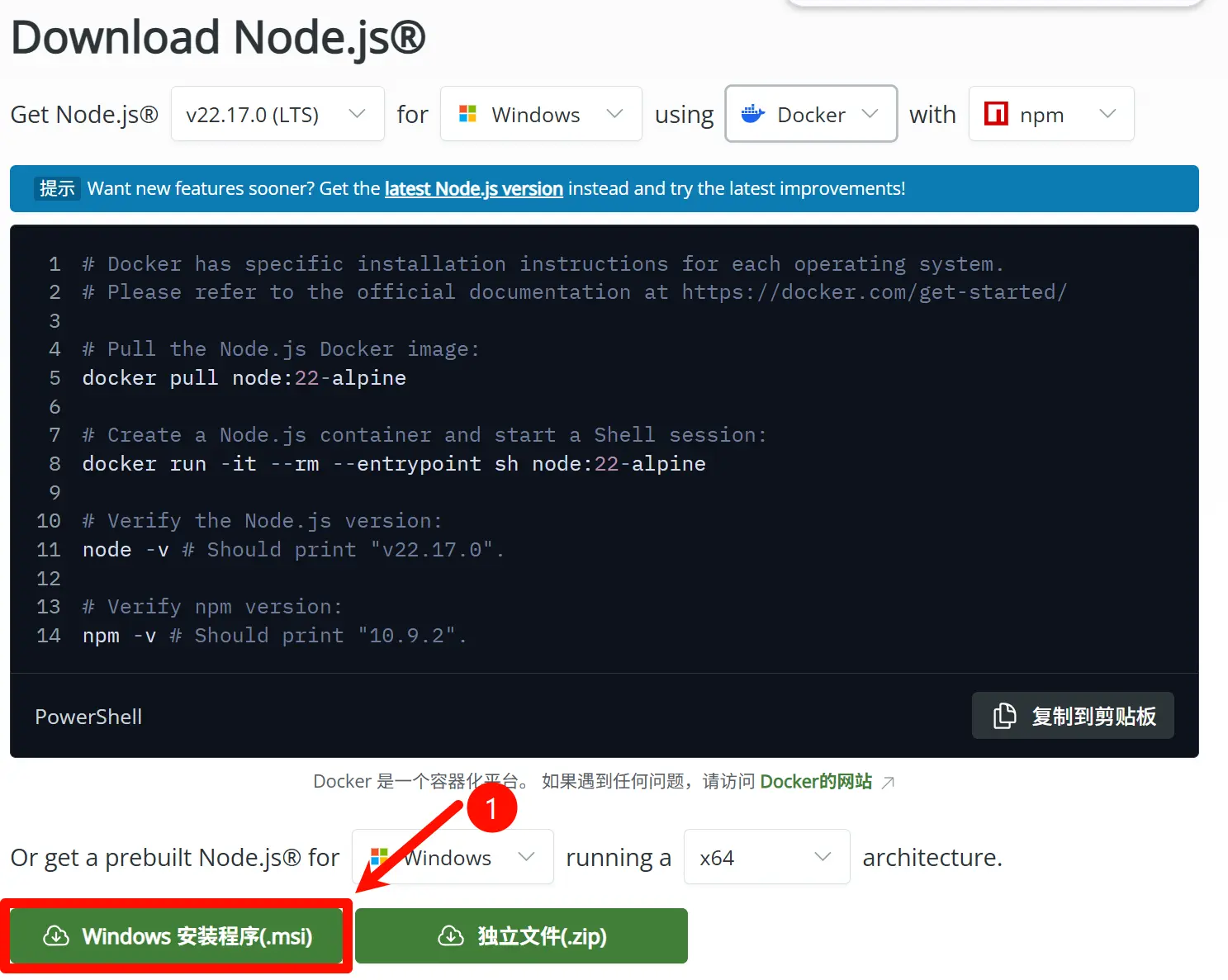Open the npm package manager dropdown

tap(1051, 114)
